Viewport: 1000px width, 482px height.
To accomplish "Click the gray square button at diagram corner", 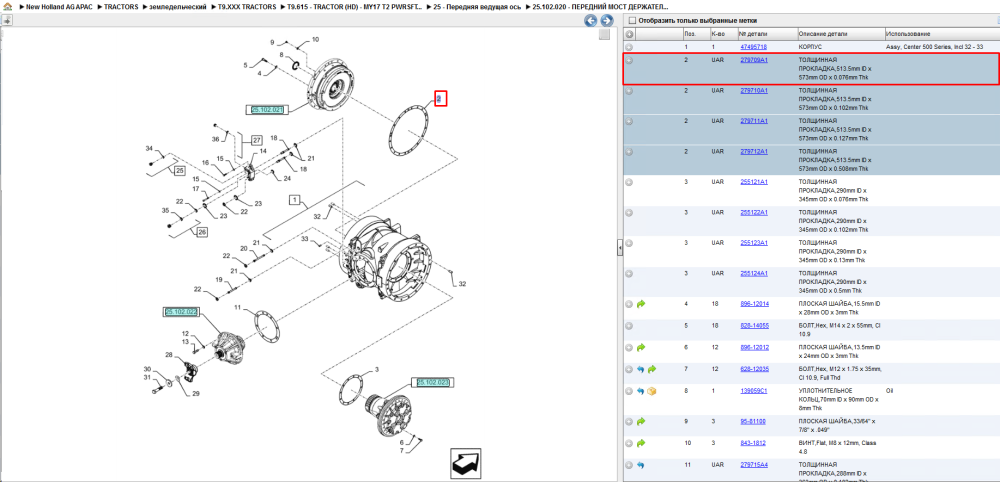I will 604,35.
